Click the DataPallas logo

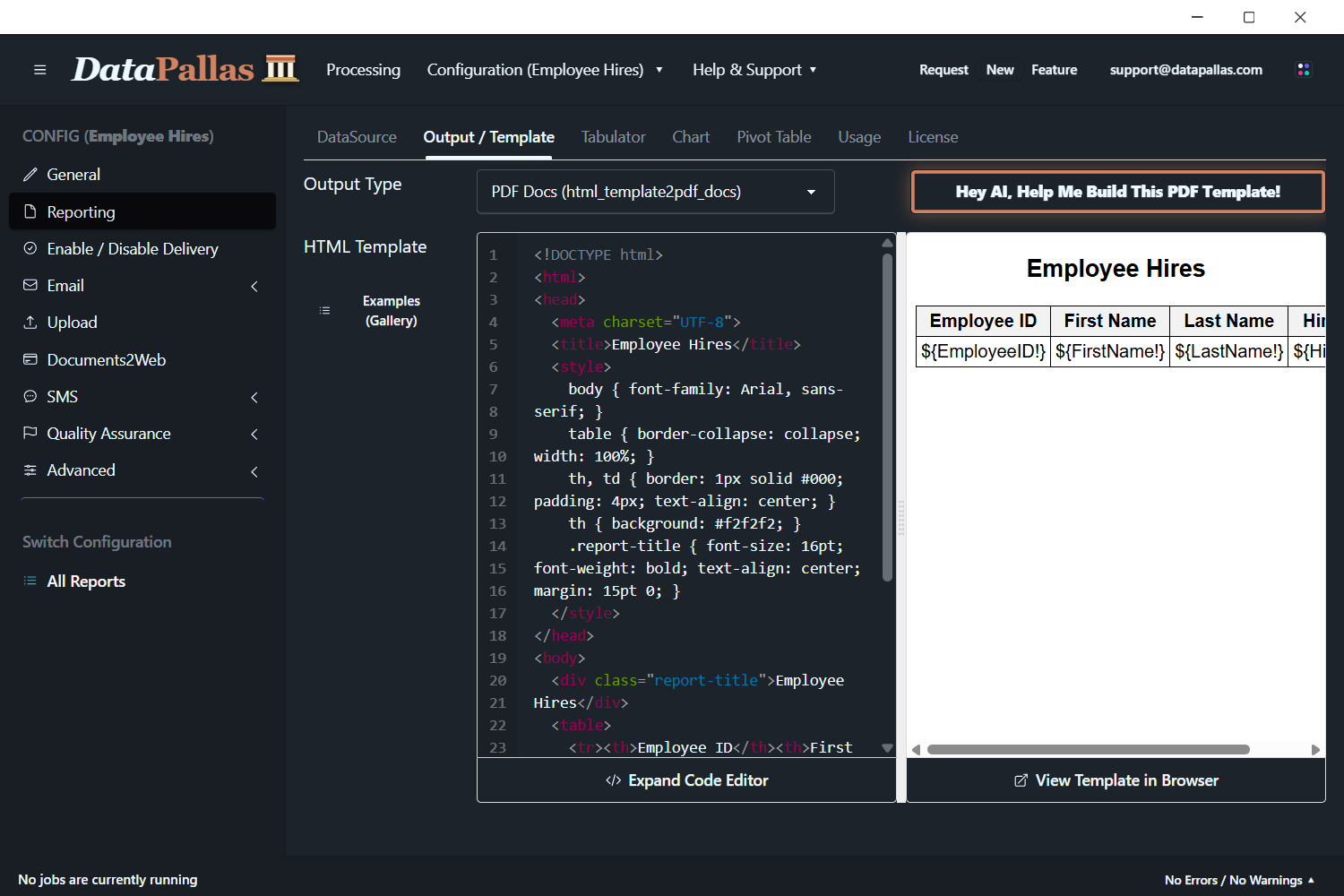click(x=185, y=69)
